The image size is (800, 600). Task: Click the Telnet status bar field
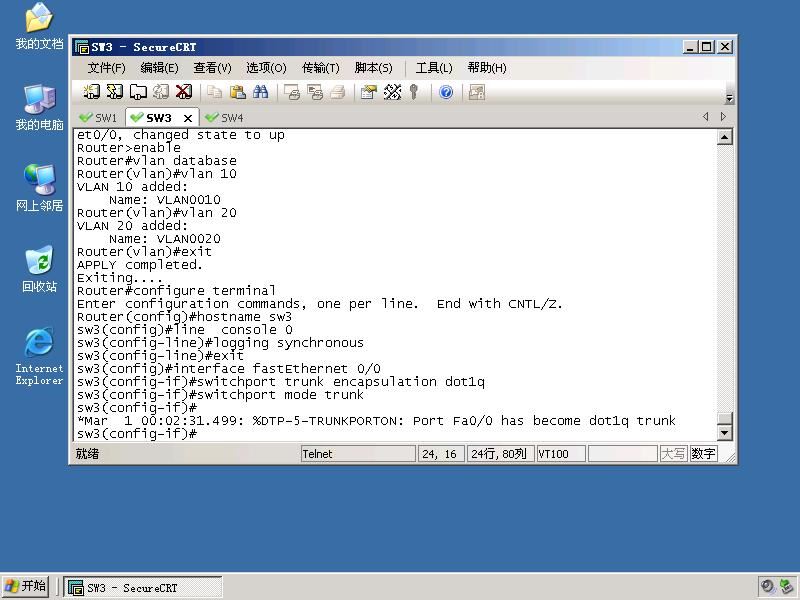[x=358, y=454]
